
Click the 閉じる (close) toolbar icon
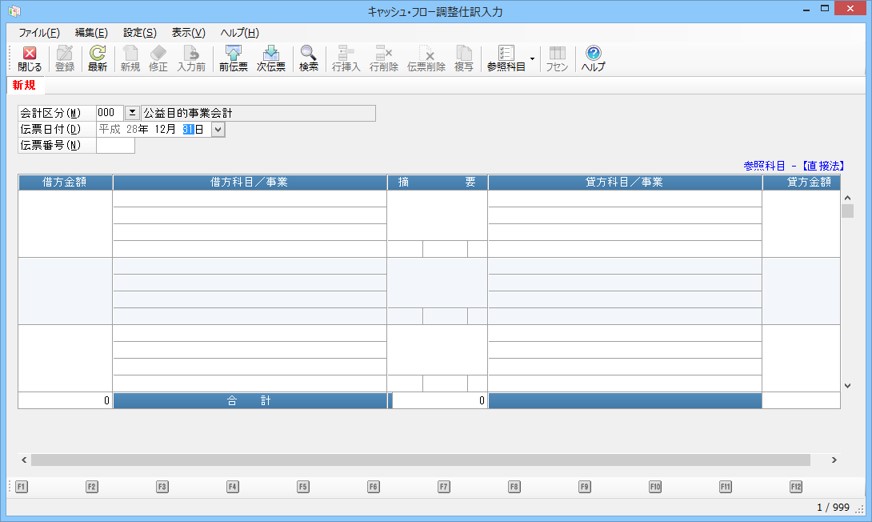click(x=29, y=59)
